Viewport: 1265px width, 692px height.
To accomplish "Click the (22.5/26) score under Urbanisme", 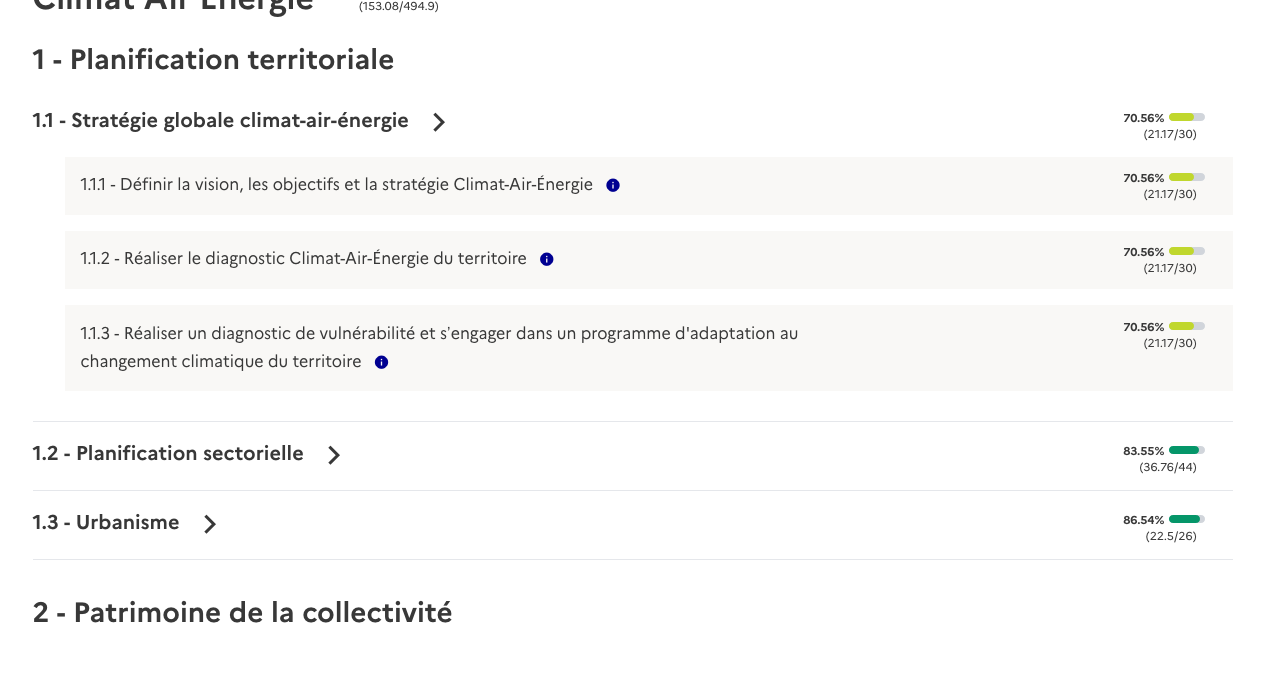I will click(1171, 536).
